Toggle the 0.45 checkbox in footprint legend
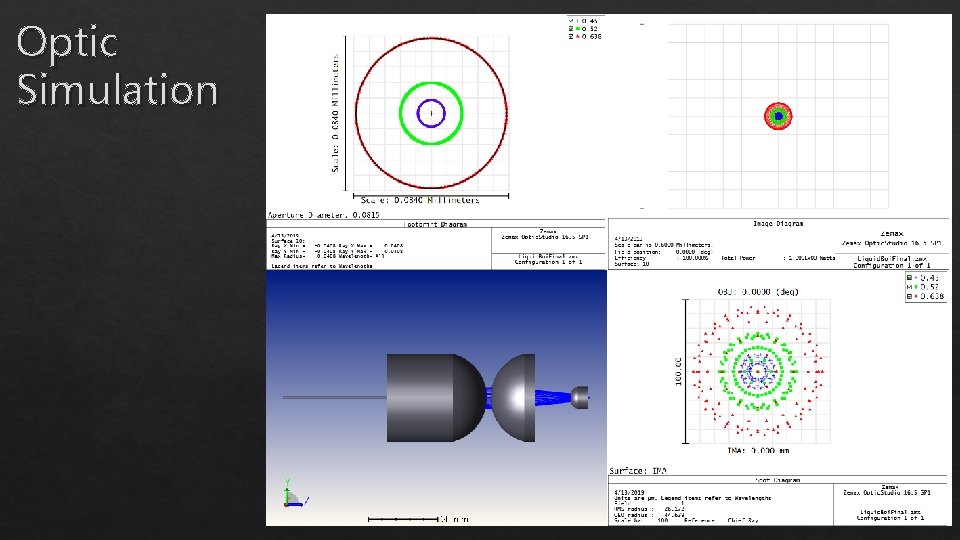 tap(571, 21)
